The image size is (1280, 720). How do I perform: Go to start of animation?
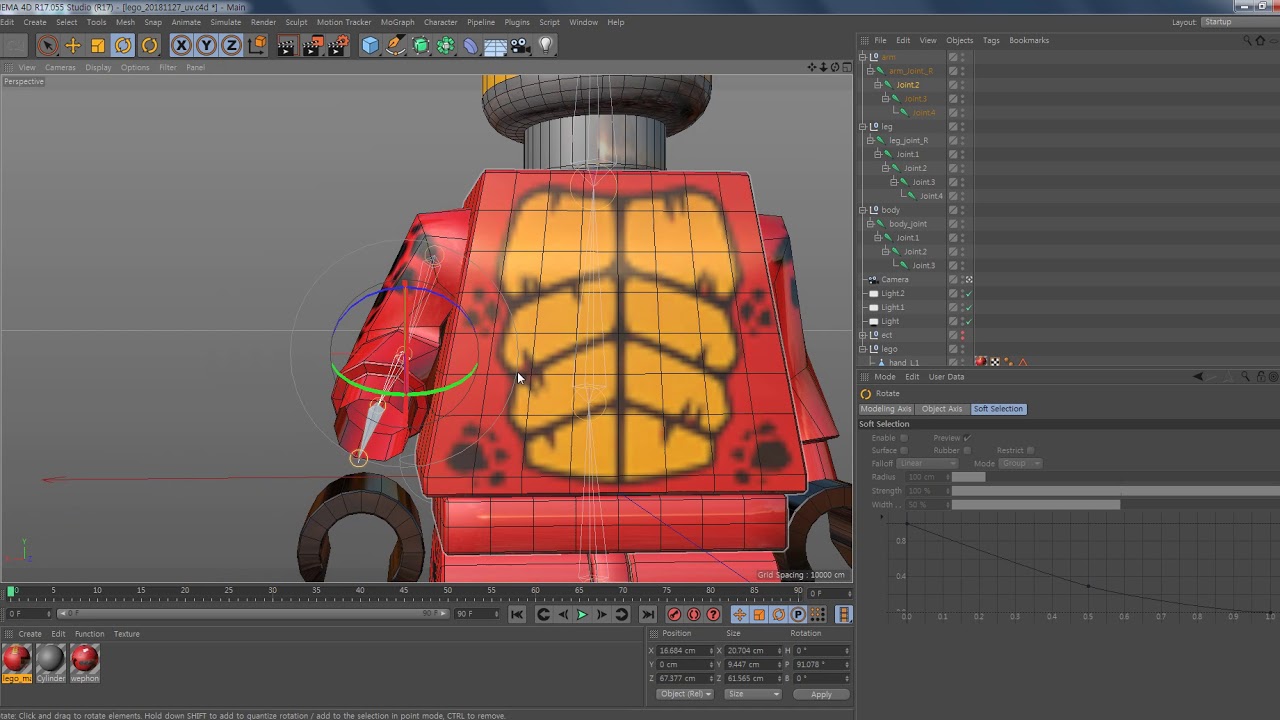(x=517, y=614)
